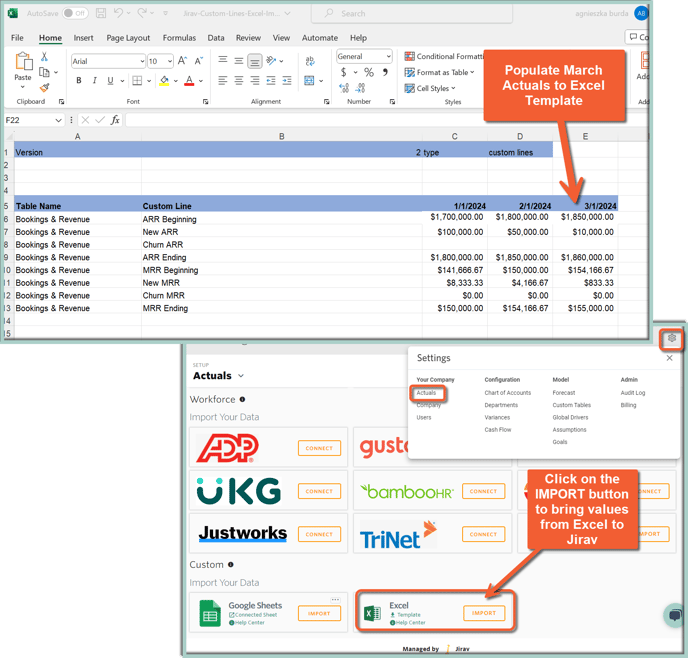
Task: Click the Accounting dollar format icon
Action: point(344,72)
